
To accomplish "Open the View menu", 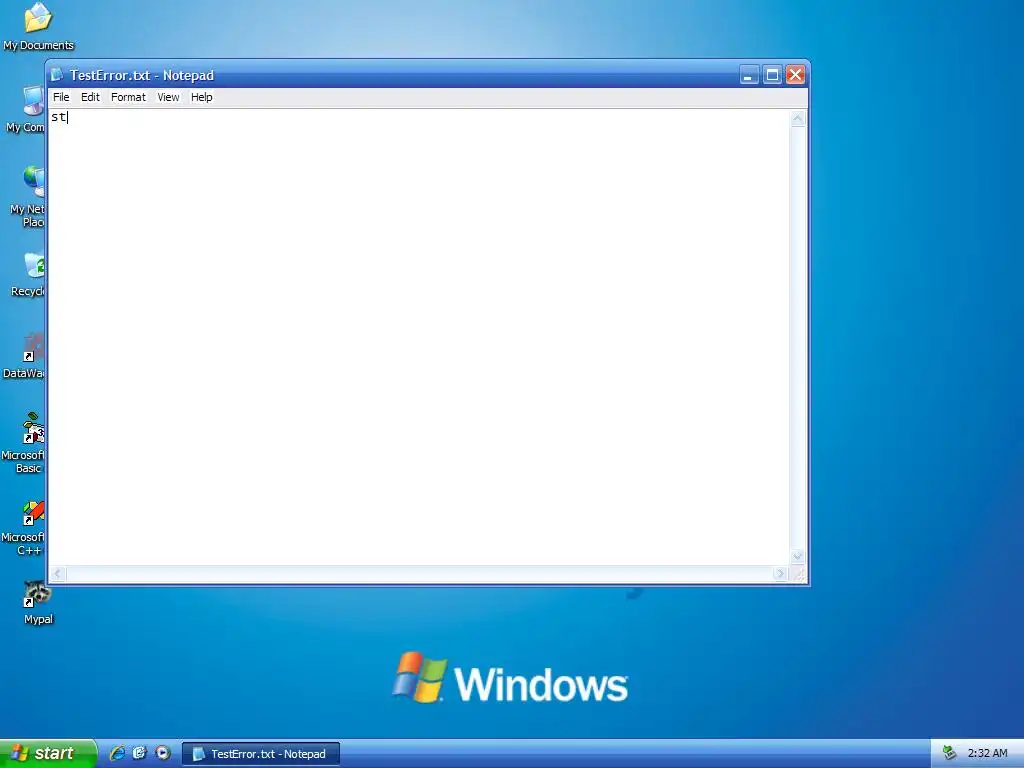I will click(x=168, y=97).
